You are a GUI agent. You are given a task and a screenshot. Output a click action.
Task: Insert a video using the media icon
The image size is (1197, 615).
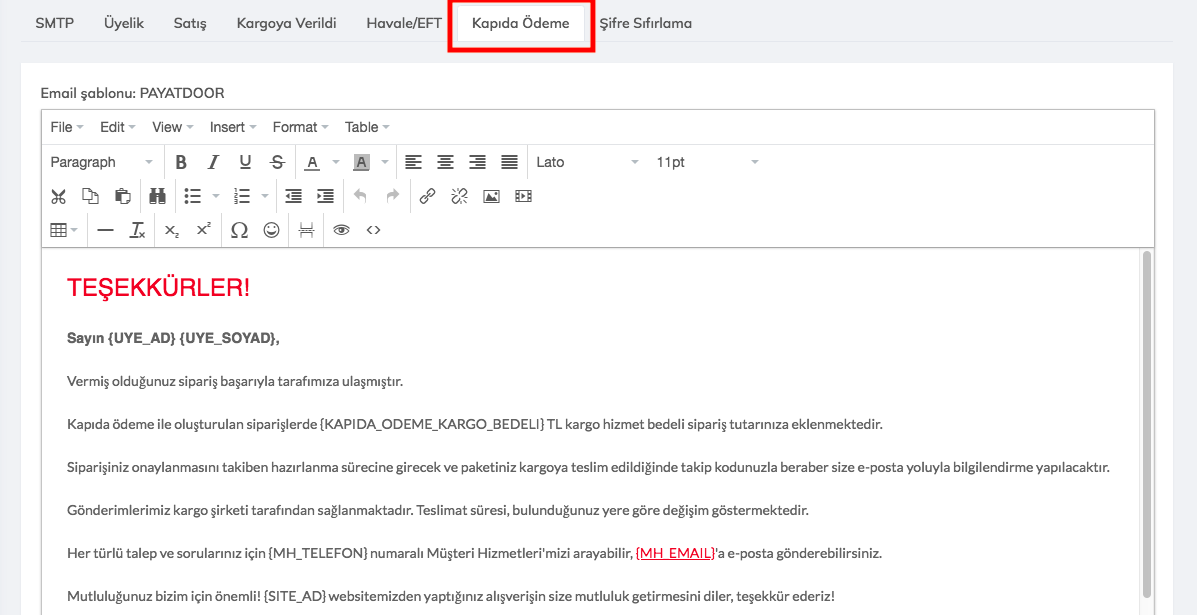coord(523,196)
